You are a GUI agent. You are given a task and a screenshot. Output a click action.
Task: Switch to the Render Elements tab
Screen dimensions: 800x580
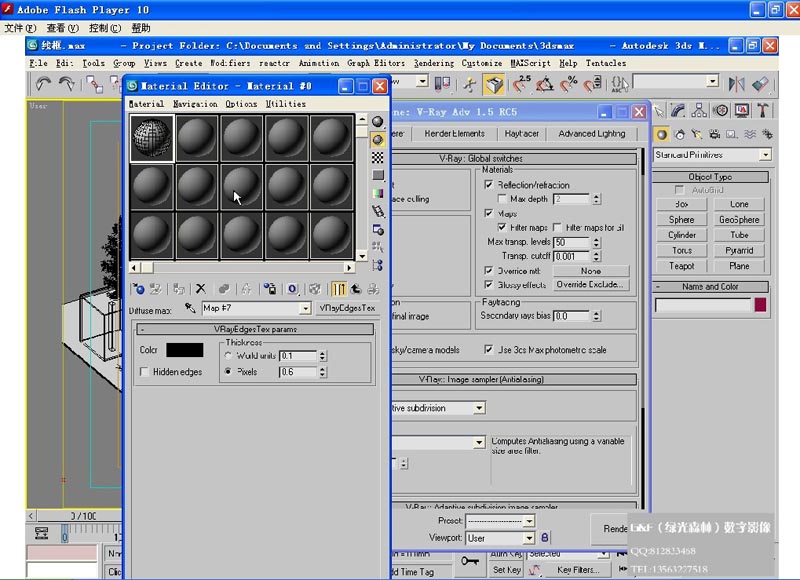coord(454,134)
